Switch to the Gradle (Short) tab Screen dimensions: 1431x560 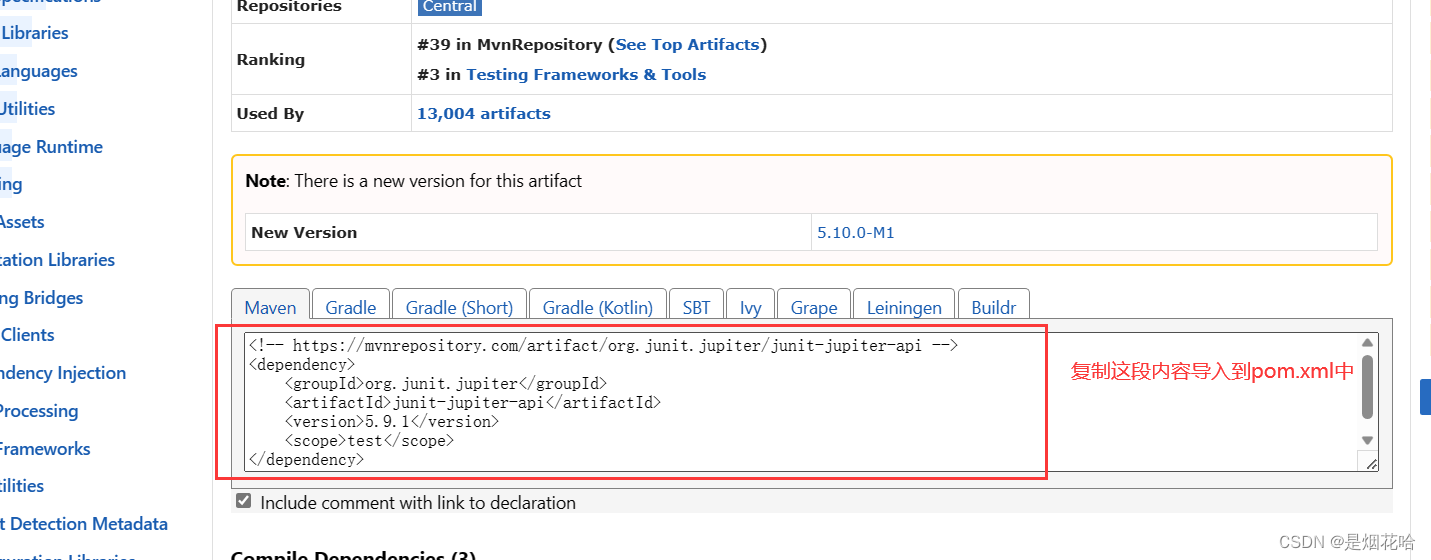[459, 307]
